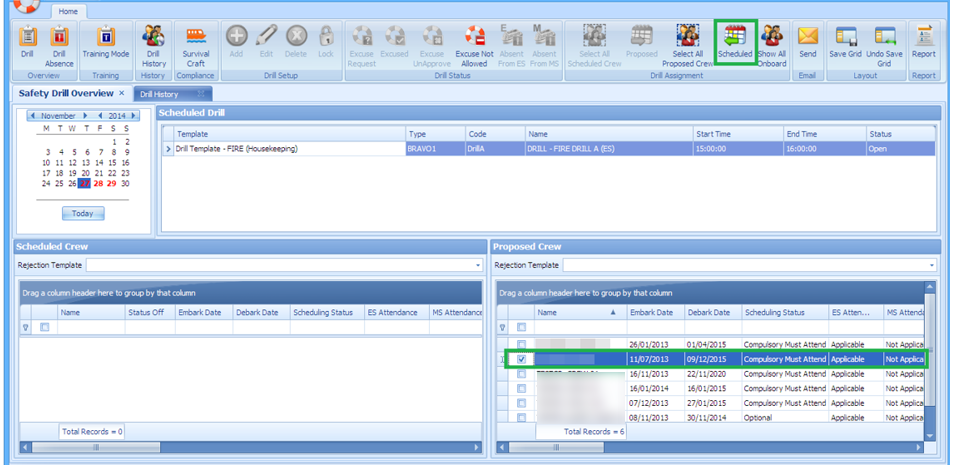This screenshot has height=465, width=953.
Task: Toggle Proposed Crew header checkbox
Action: pos(521,327)
